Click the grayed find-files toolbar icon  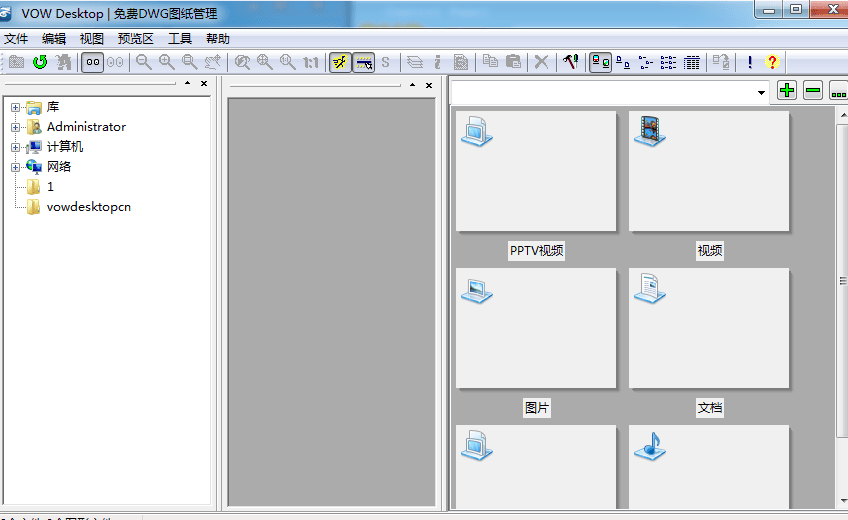pyautogui.click(x=63, y=62)
